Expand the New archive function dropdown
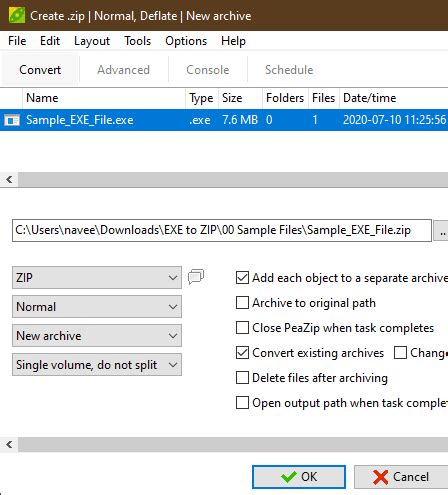The width and height of the screenshot is (448, 495). pyautogui.click(x=97, y=335)
